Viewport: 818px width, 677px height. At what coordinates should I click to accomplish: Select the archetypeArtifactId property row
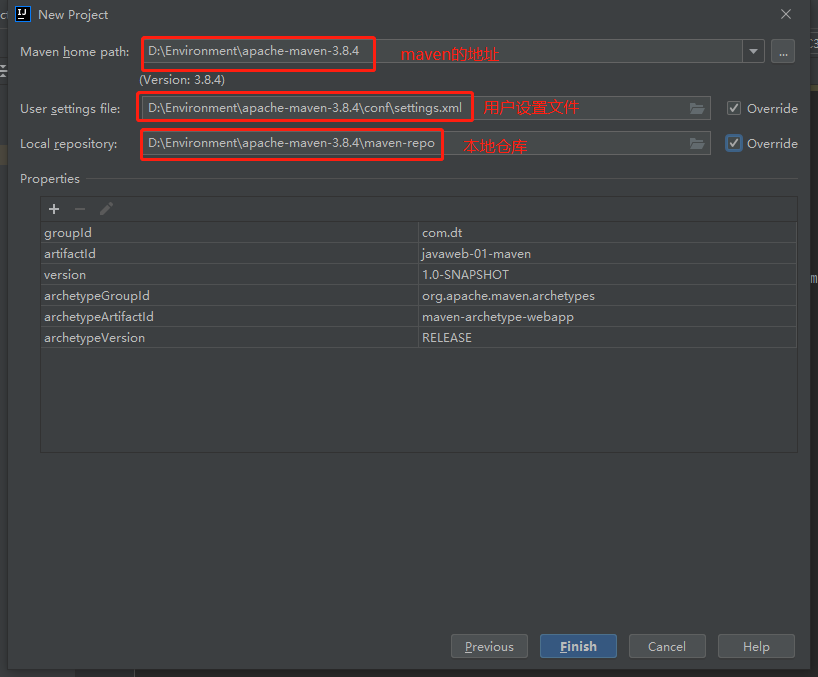[x=418, y=317]
